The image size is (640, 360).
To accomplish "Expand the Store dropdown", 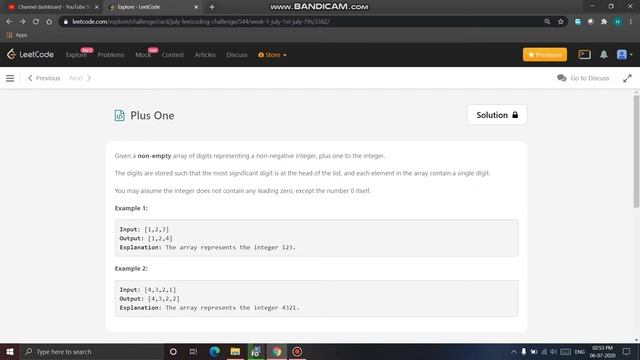I will 272,55.
